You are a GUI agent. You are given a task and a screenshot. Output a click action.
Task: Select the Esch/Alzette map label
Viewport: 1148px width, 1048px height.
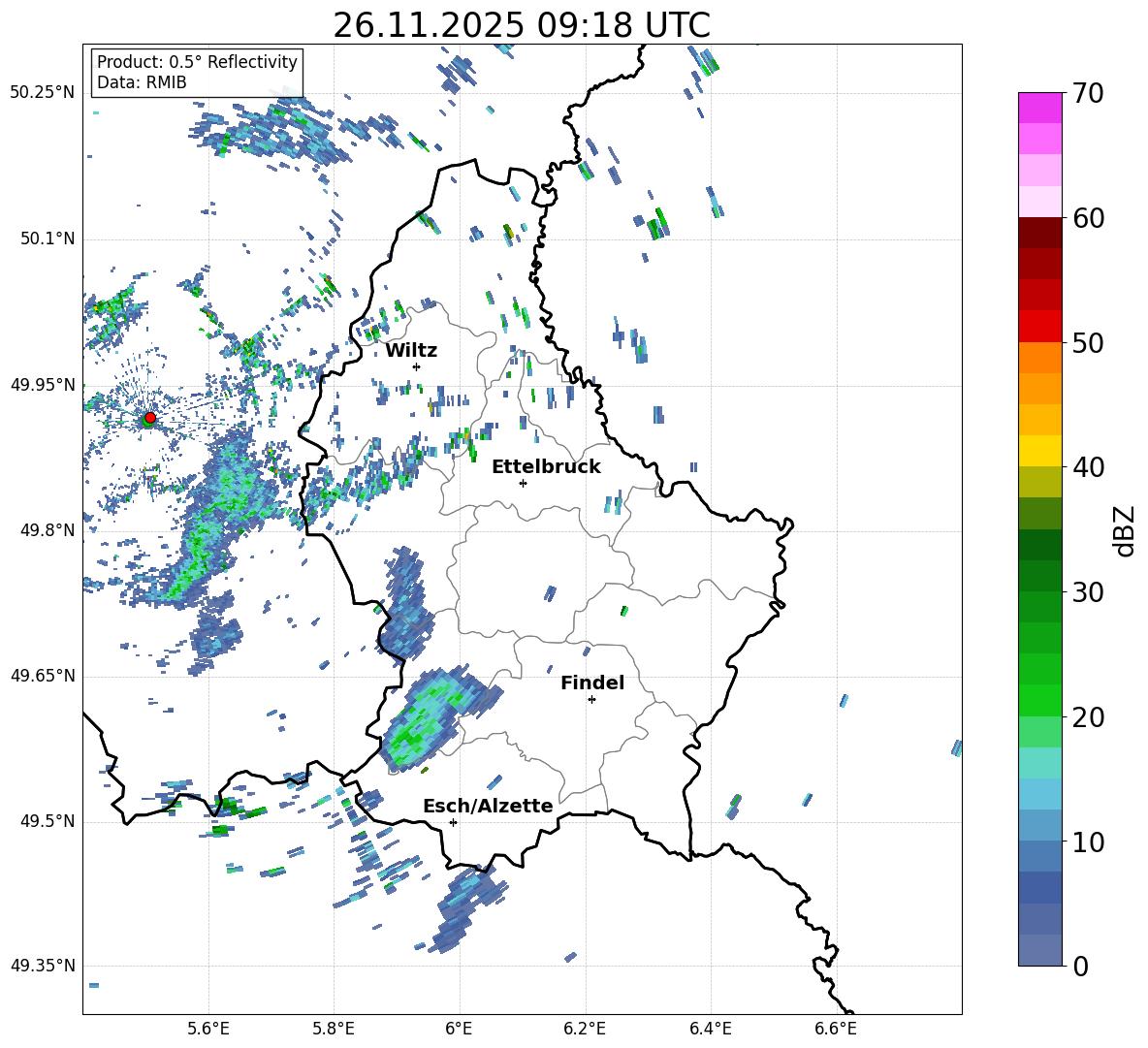pyautogui.click(x=488, y=807)
